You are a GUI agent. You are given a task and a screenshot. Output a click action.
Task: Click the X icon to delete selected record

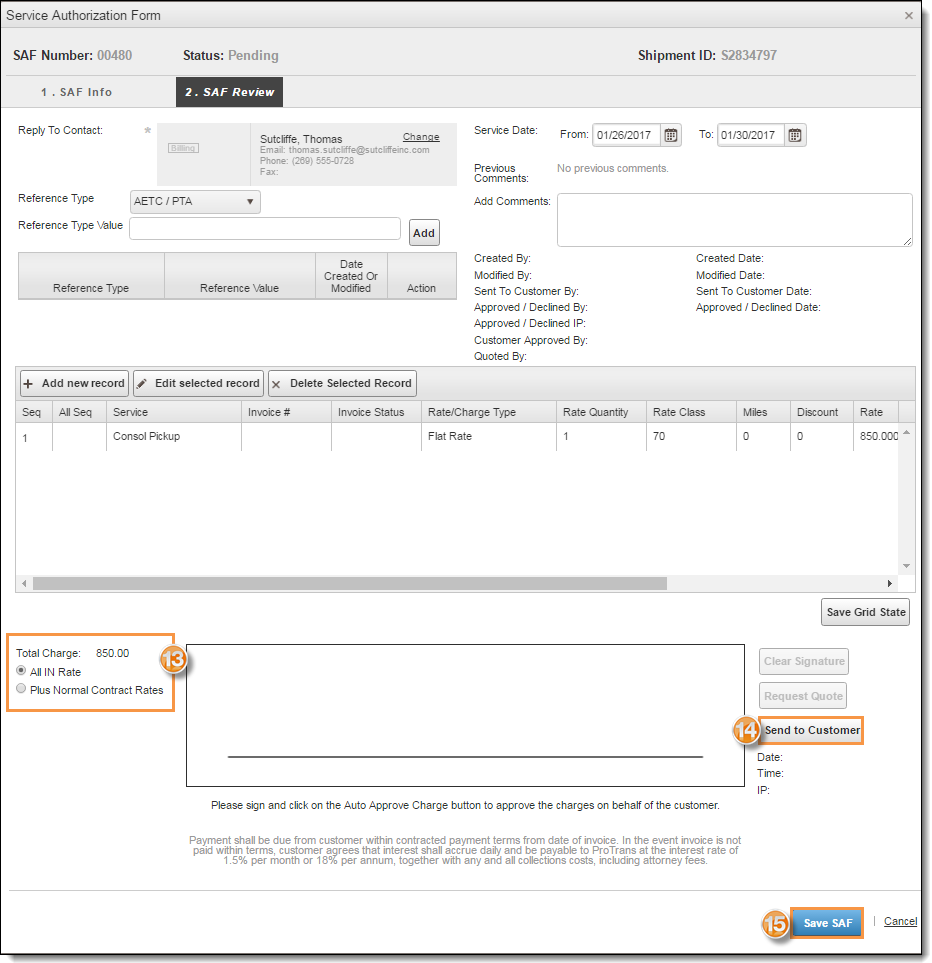click(x=278, y=383)
